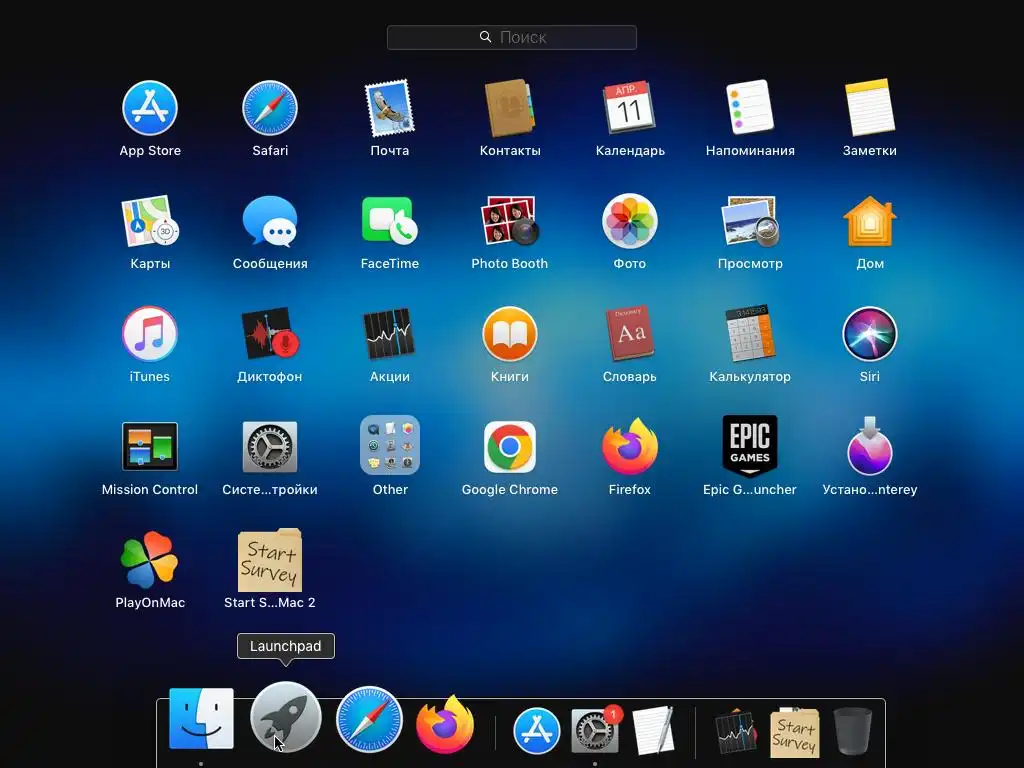Open the Other apps folder
The height and width of the screenshot is (768, 1024).
point(390,446)
